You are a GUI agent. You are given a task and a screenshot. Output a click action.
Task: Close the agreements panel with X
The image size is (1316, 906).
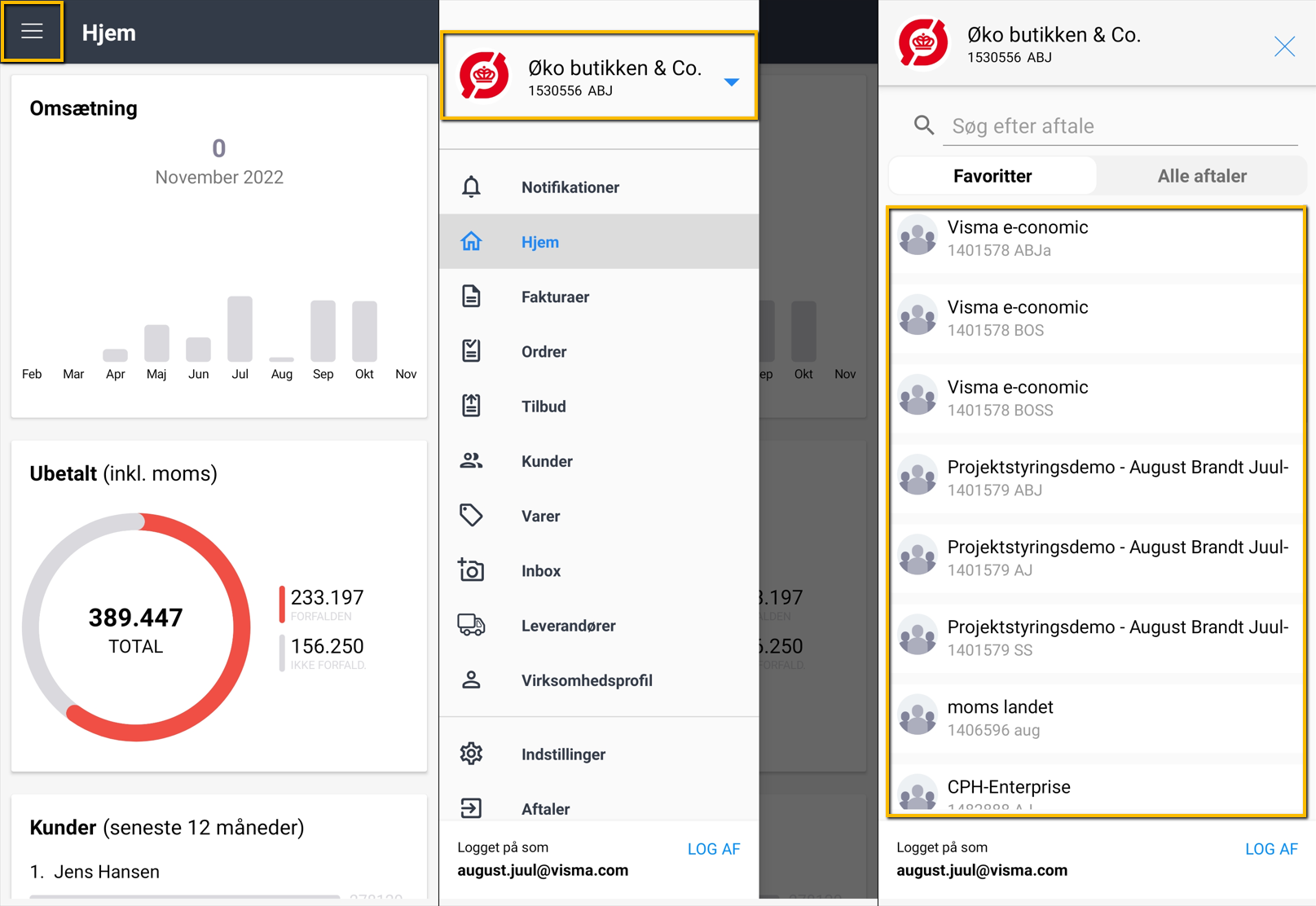[x=1284, y=46]
